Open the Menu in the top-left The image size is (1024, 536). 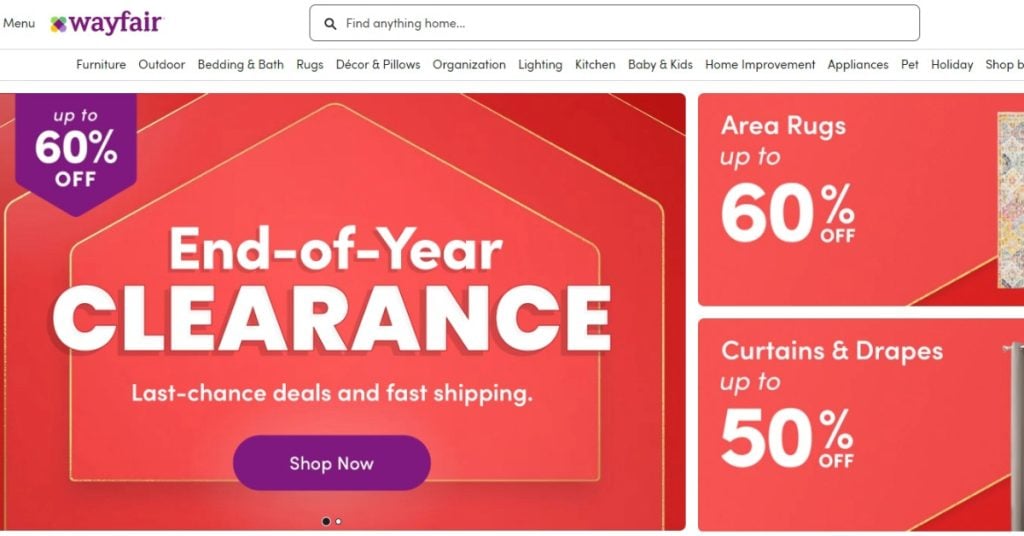pos(19,23)
